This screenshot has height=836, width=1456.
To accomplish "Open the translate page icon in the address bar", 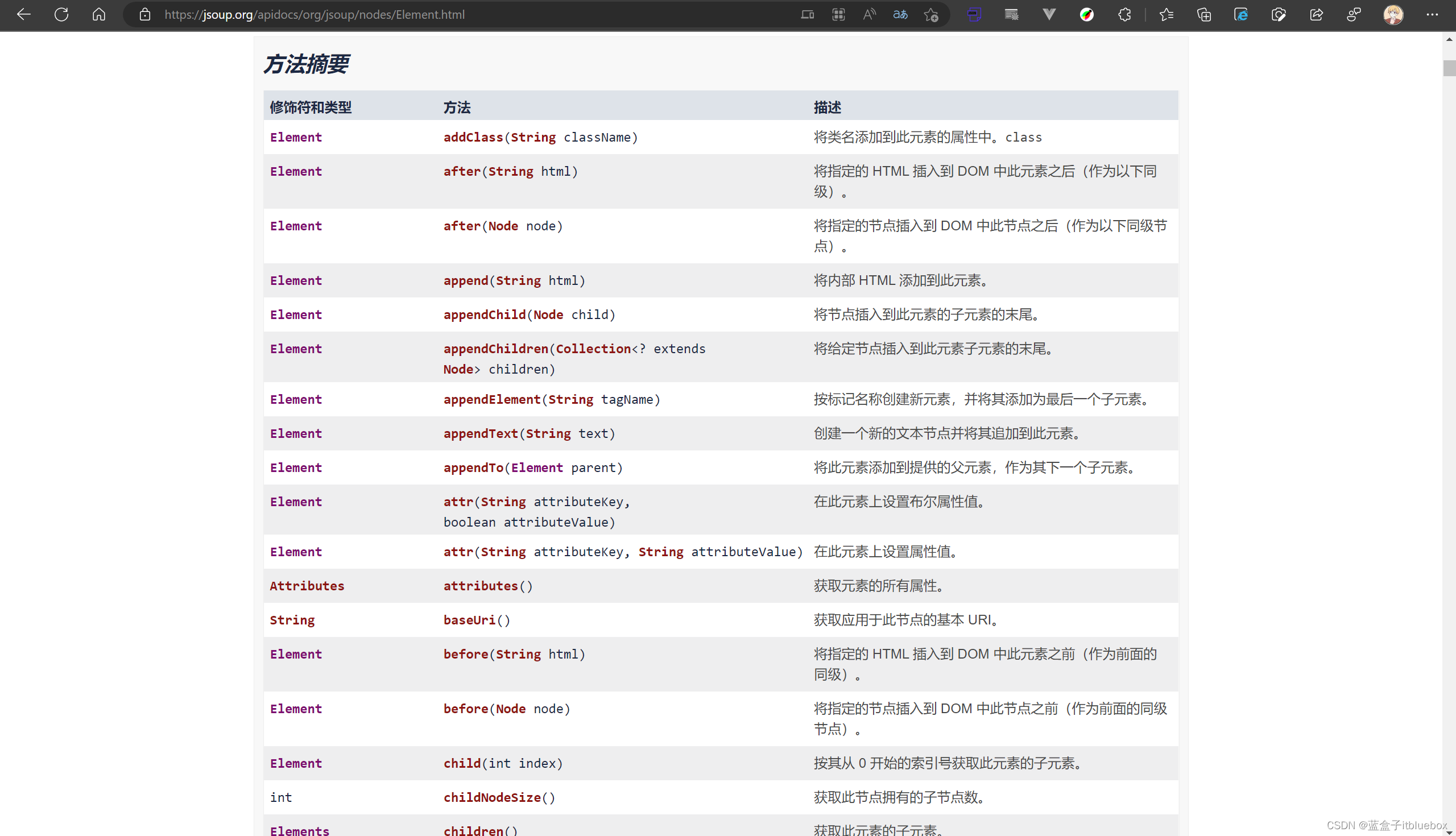I will click(x=900, y=14).
